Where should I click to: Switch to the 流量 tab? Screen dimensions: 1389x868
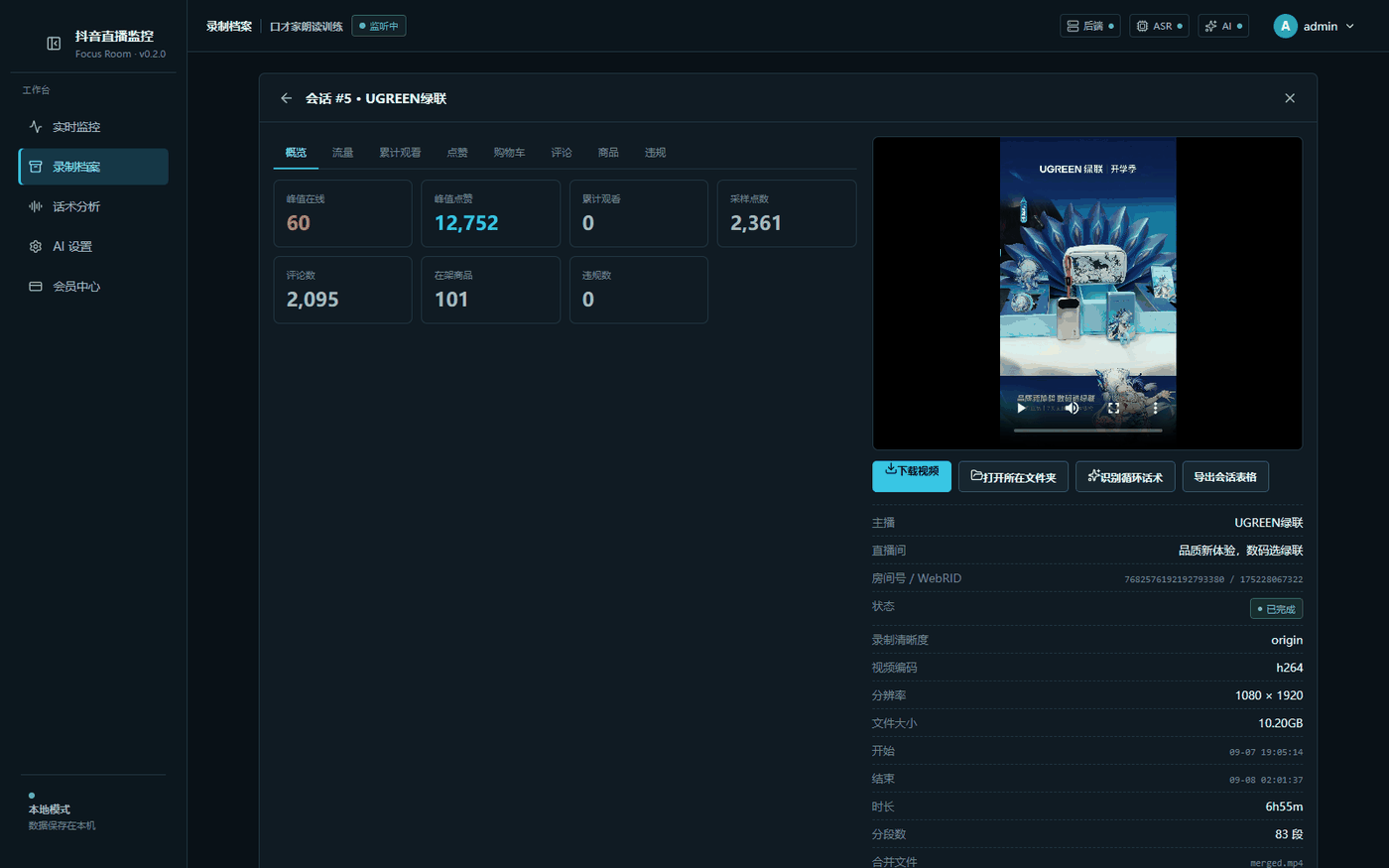point(343,153)
